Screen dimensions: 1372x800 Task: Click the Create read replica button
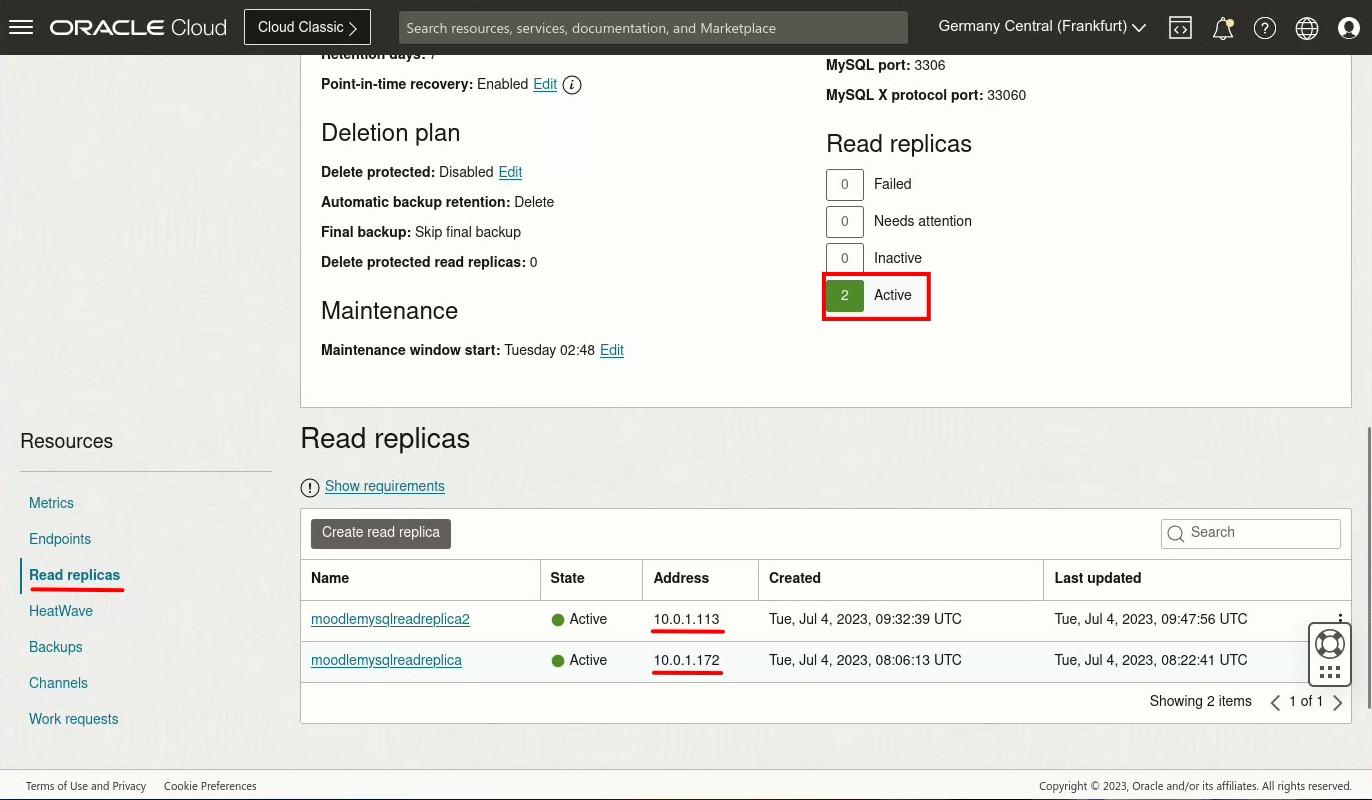381,533
